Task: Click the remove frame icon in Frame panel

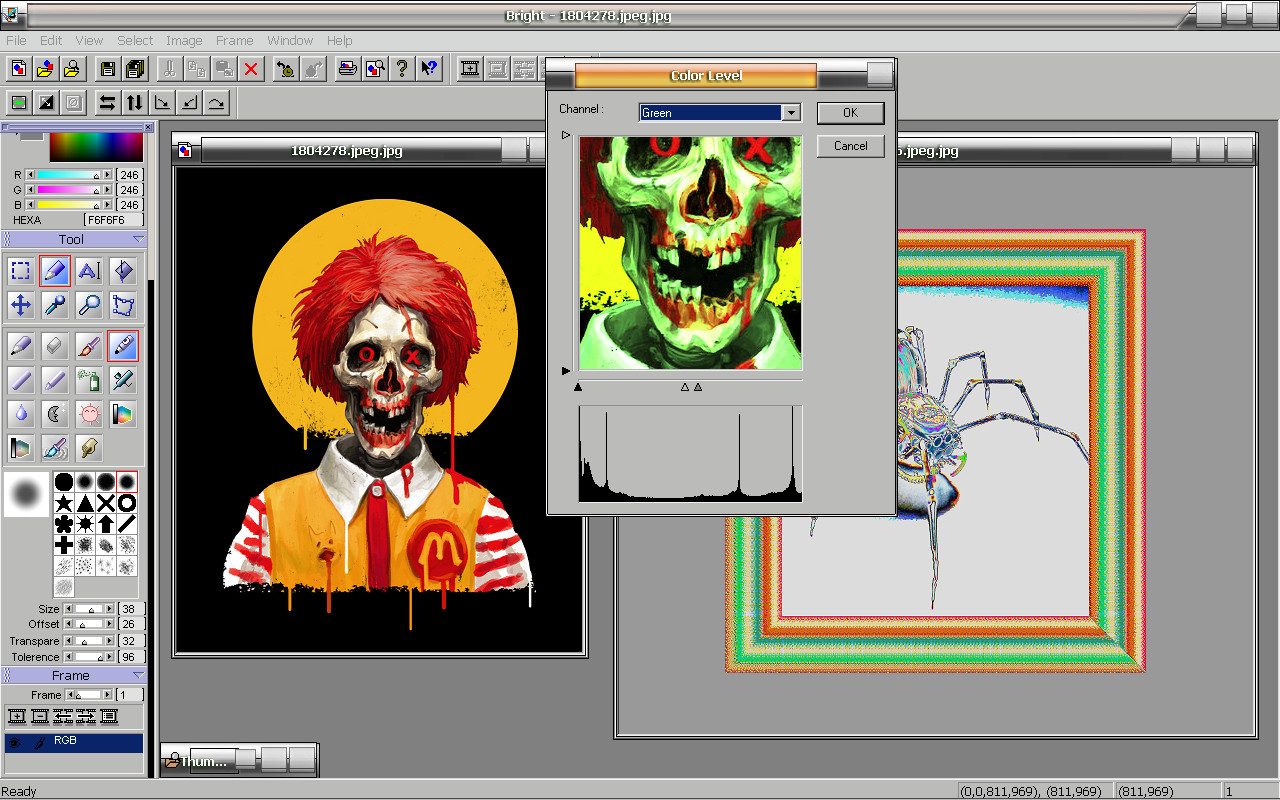Action: tap(39, 716)
